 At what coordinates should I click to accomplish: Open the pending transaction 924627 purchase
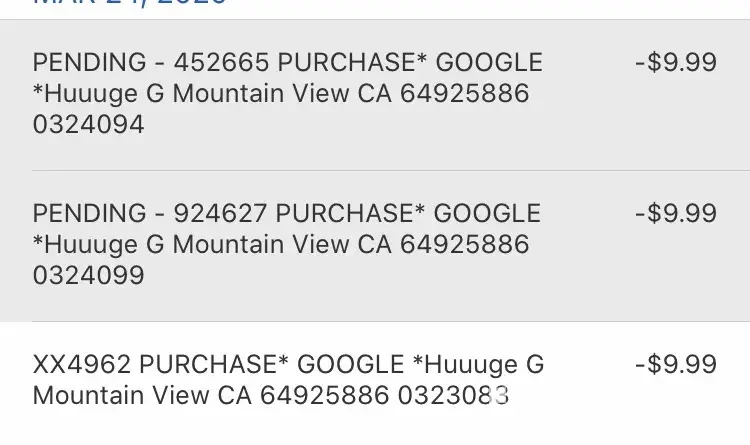tap(288, 245)
